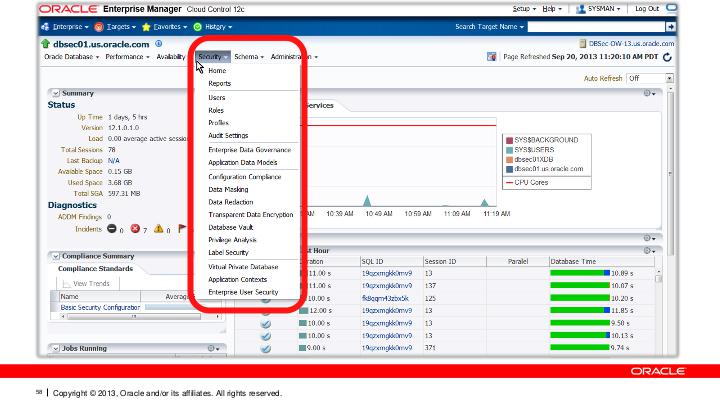This screenshot has width=720, height=405.
Task: Collapse the Jobs Running section
Action: tap(56, 349)
